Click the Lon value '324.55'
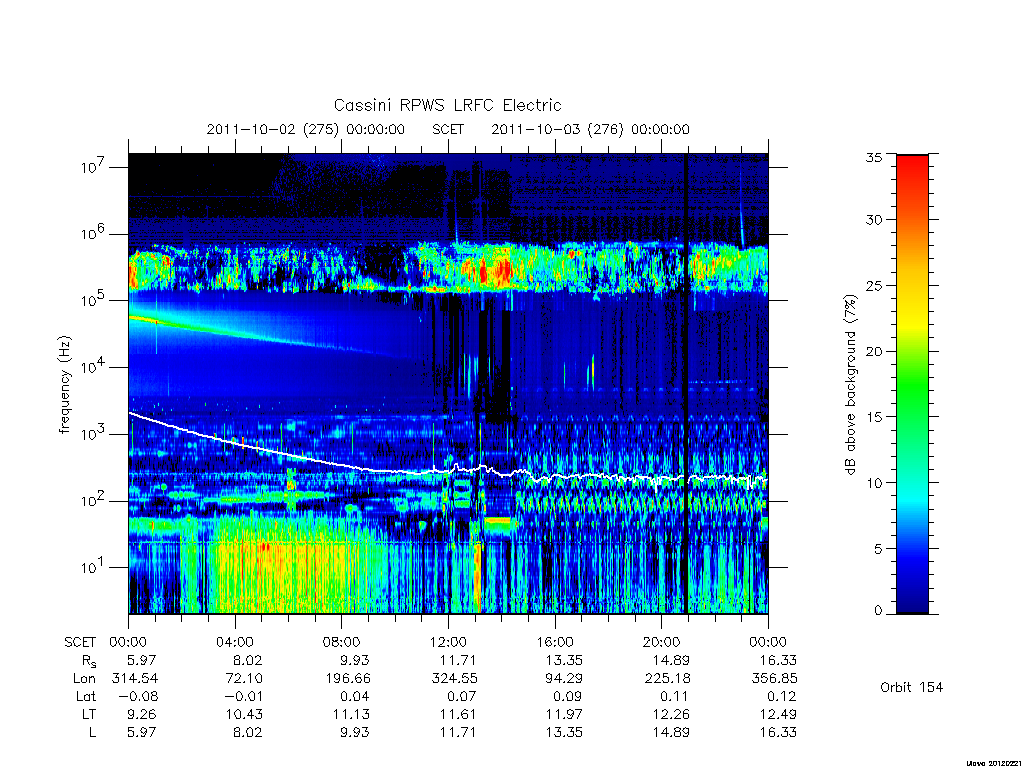This screenshot has width=1024, height=768. click(x=454, y=679)
